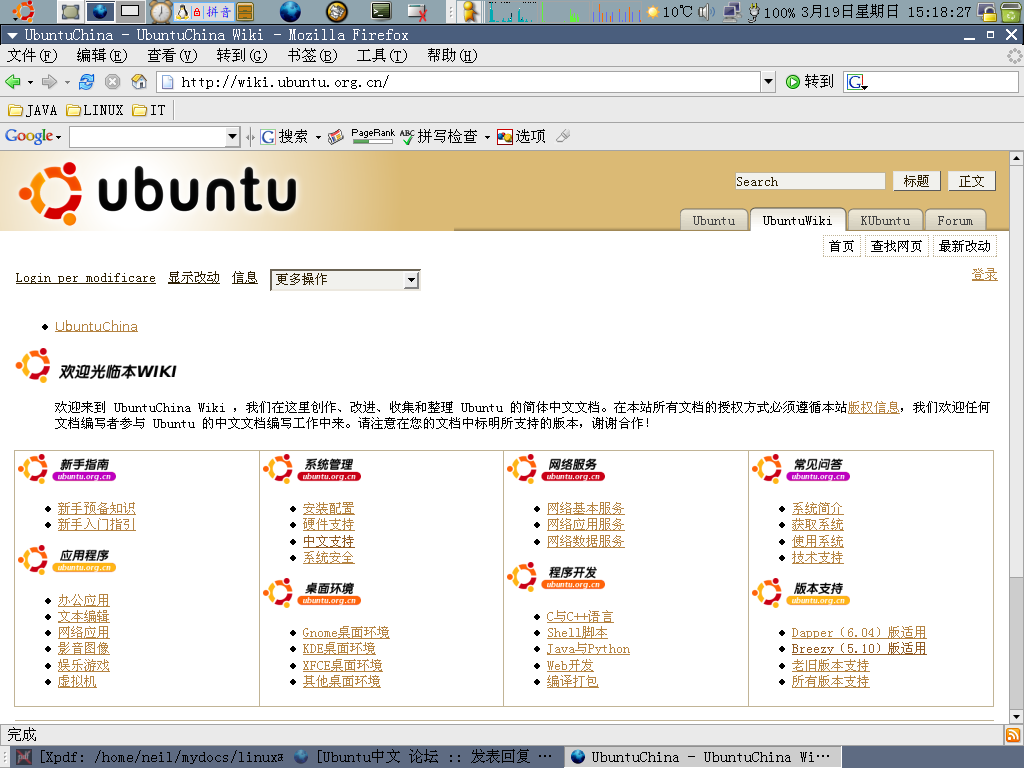Open Google toolbar options (选项)
The width and height of the screenshot is (1024, 768).
521,136
